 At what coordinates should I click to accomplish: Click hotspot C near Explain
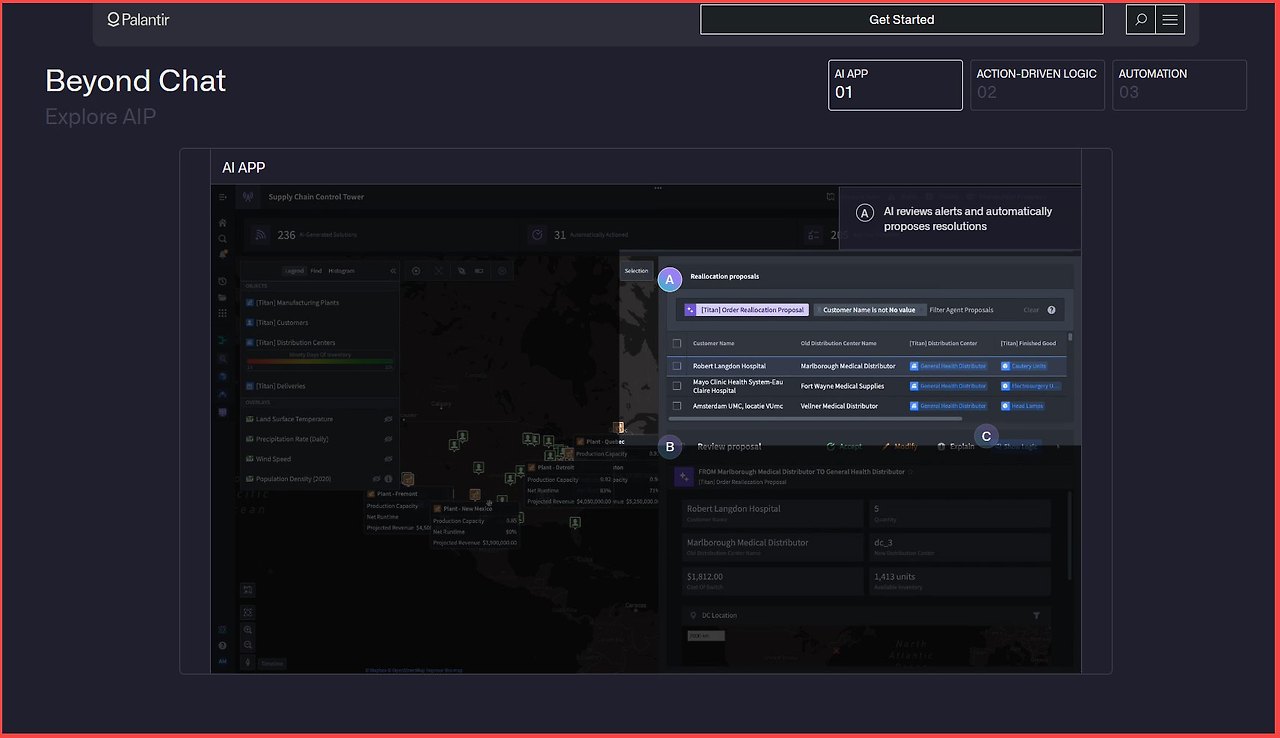click(x=987, y=436)
